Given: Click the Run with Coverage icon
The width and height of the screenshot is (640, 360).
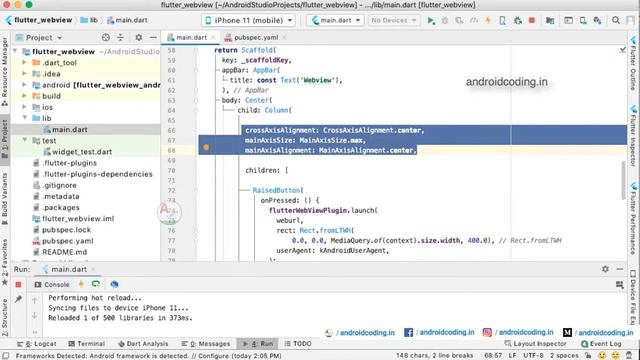Looking at the screenshot, I should tap(459, 20).
